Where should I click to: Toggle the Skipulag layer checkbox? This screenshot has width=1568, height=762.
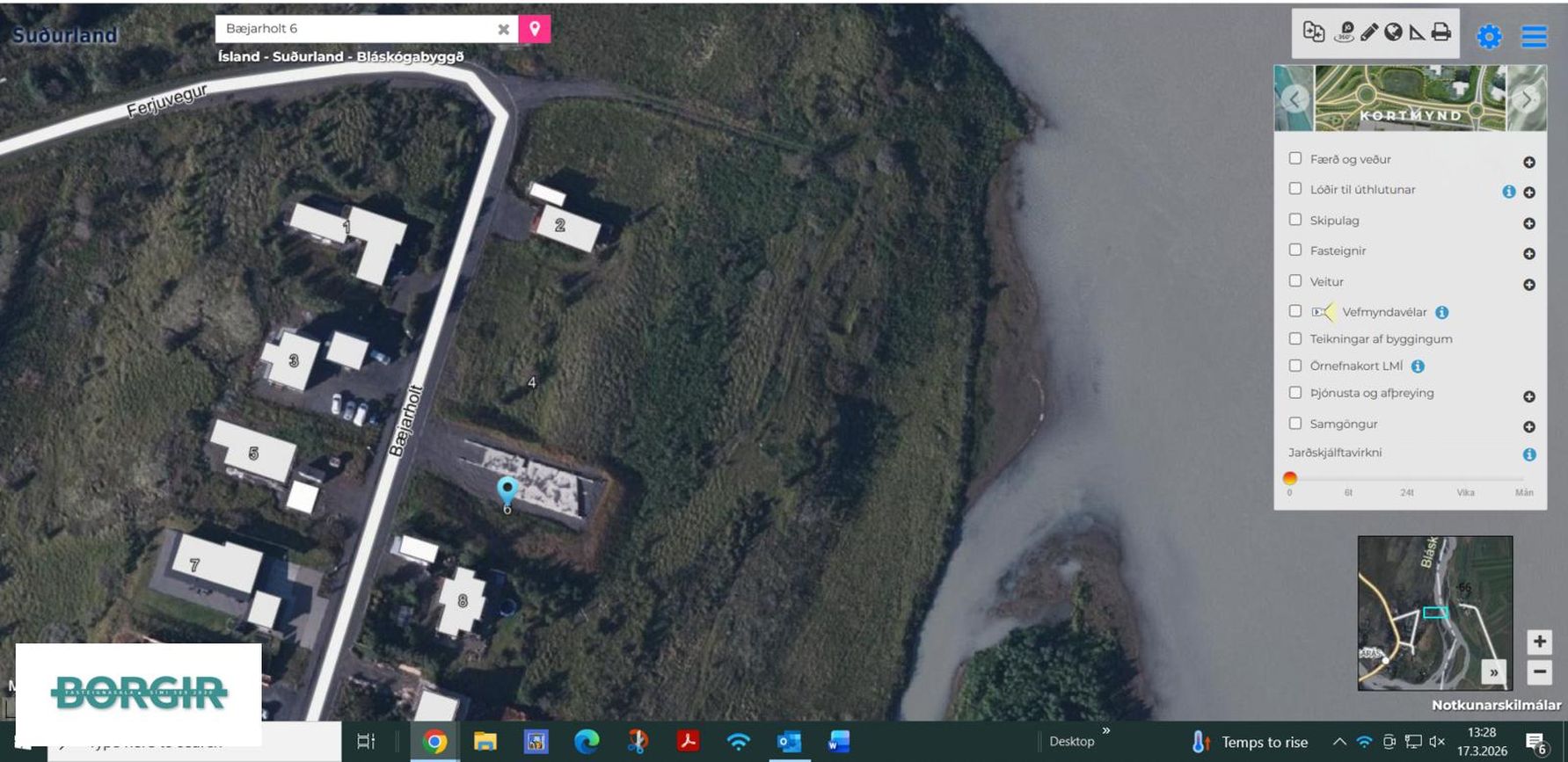[x=1295, y=220]
